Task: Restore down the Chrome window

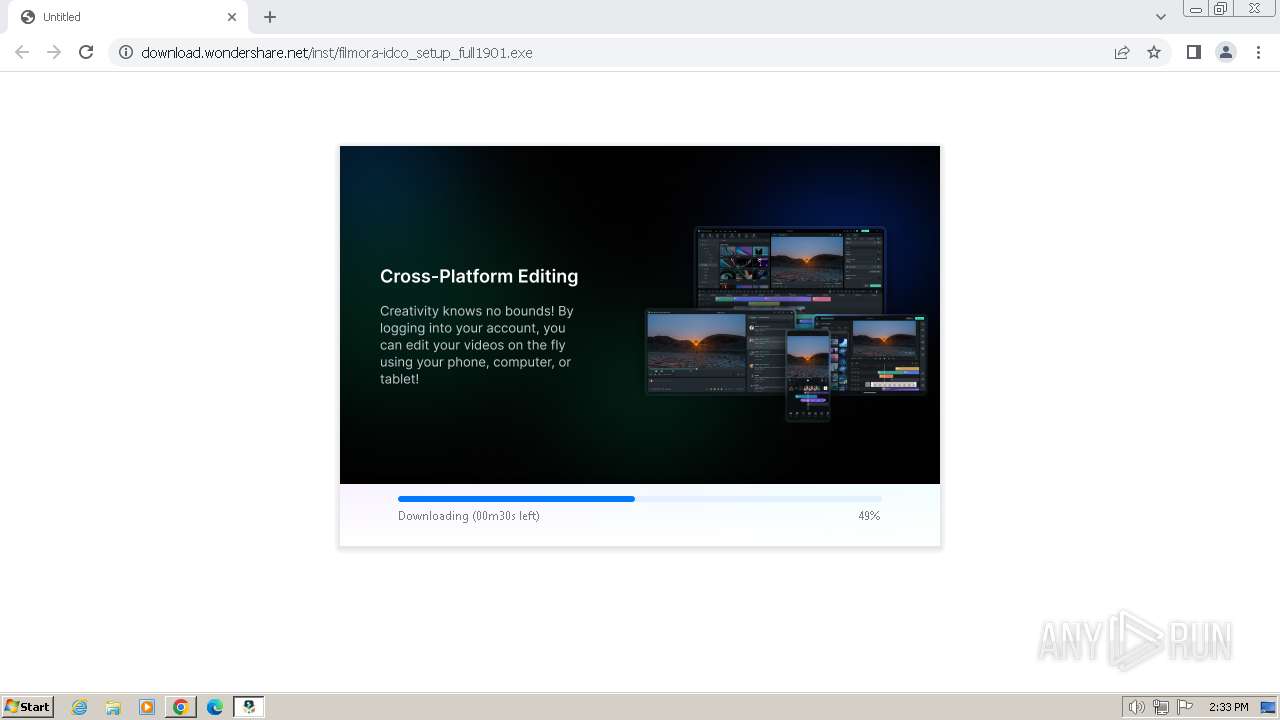Action: pos(1221,9)
